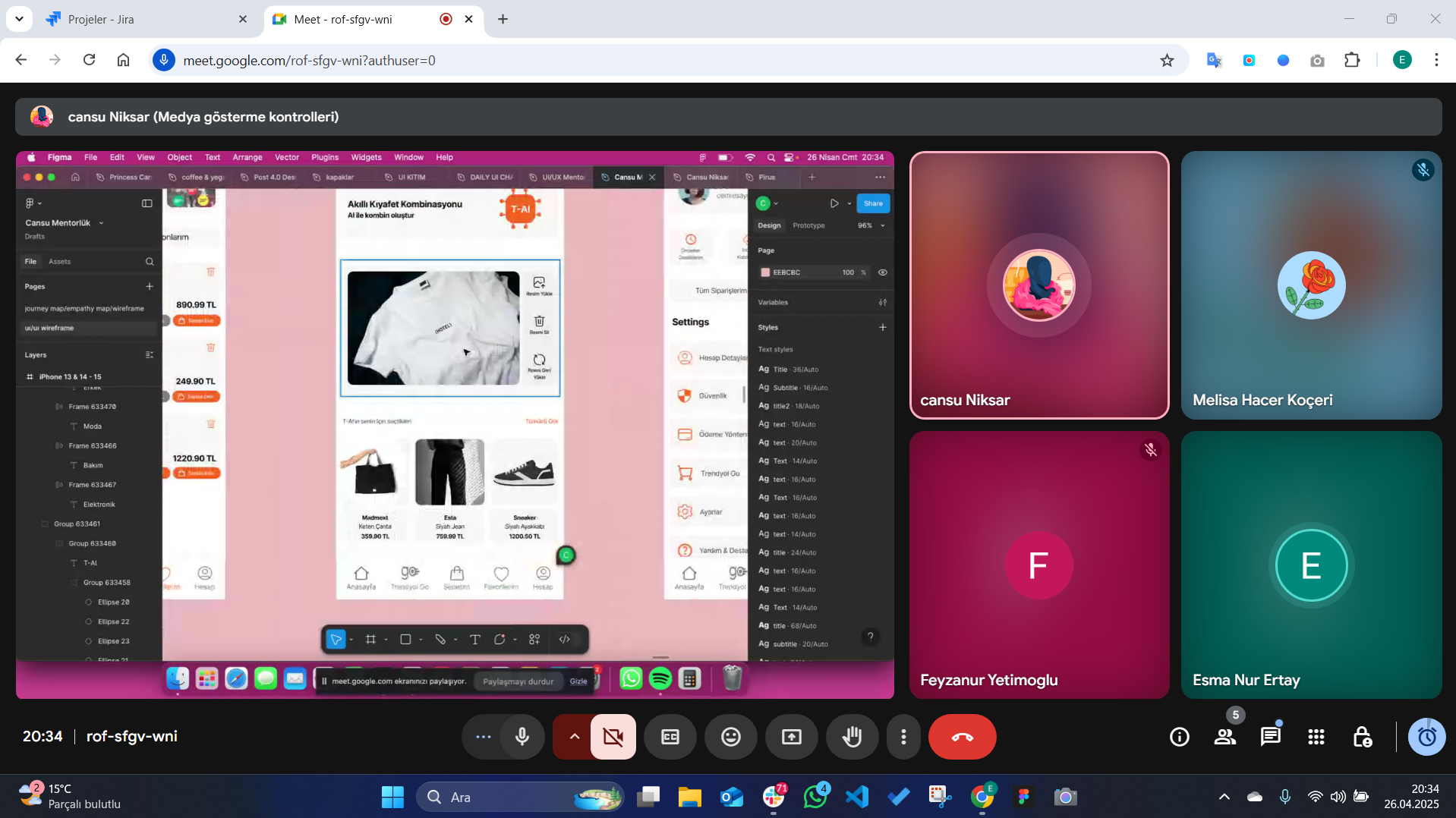
Task: Open WhatsApp from the Windows taskbar
Action: [x=815, y=797]
